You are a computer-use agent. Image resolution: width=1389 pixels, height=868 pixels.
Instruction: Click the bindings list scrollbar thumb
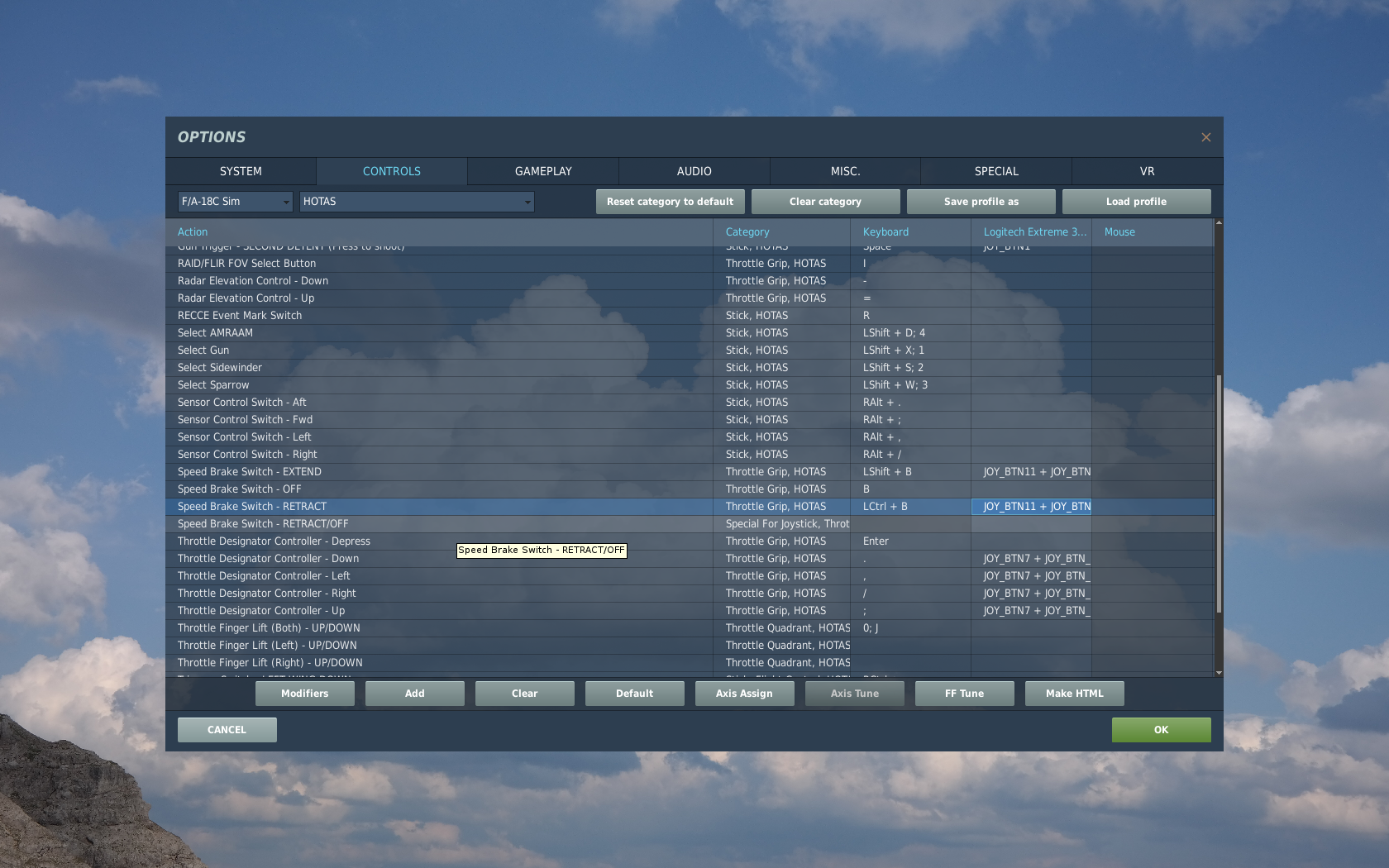[1219, 494]
